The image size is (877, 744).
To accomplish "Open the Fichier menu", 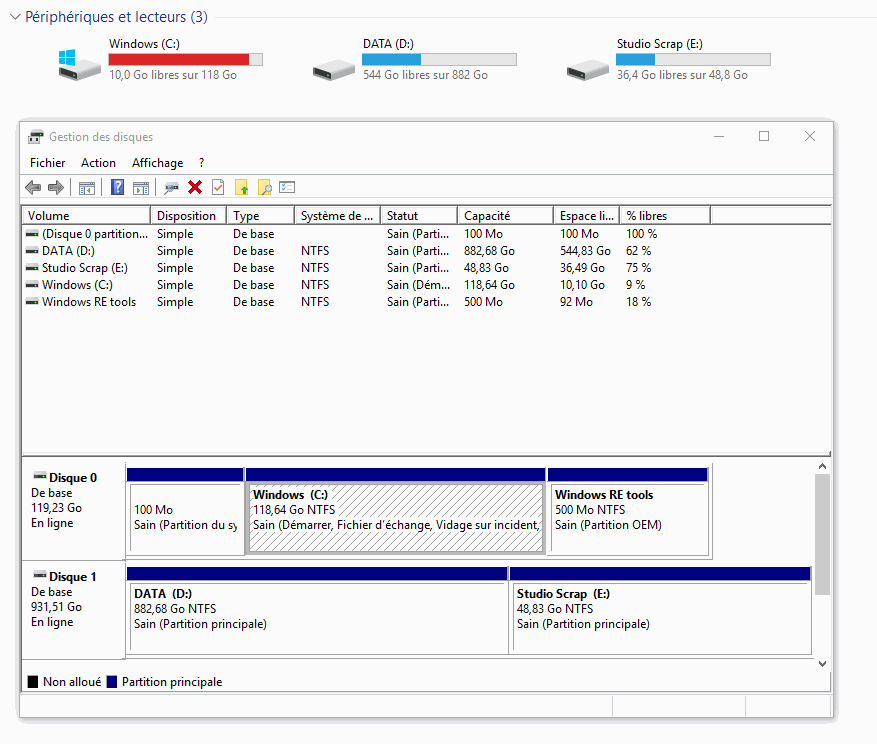I will (x=48, y=163).
